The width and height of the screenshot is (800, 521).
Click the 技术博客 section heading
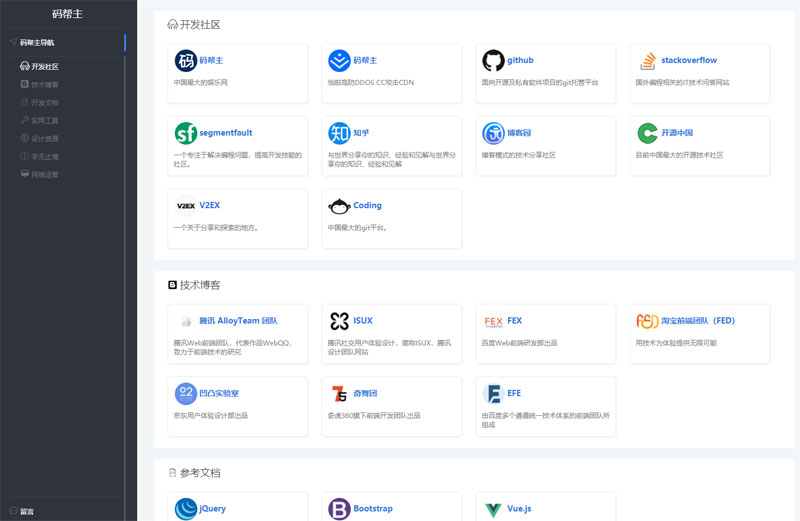coord(200,285)
